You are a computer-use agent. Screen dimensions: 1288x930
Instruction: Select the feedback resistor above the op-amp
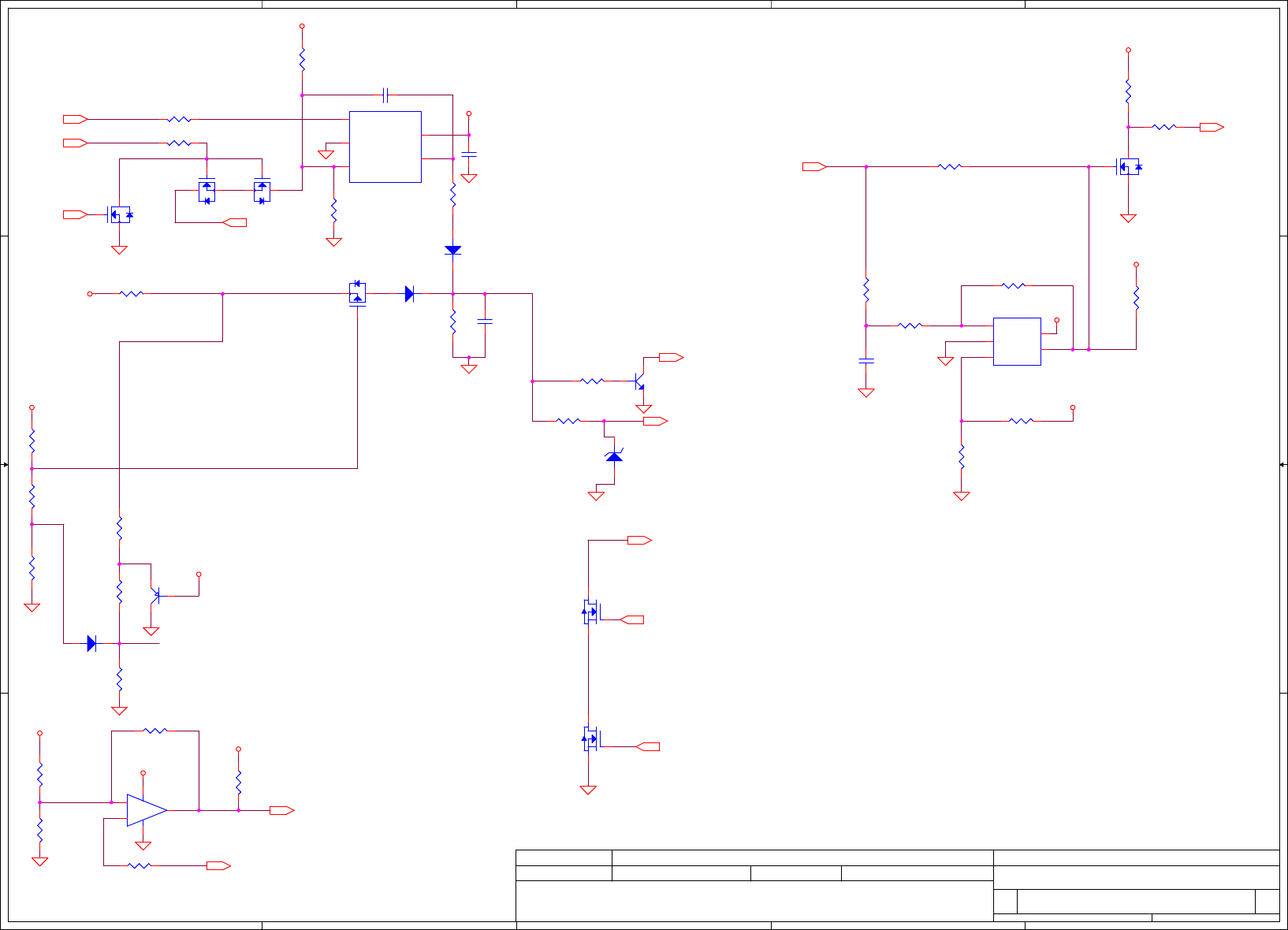[155, 731]
